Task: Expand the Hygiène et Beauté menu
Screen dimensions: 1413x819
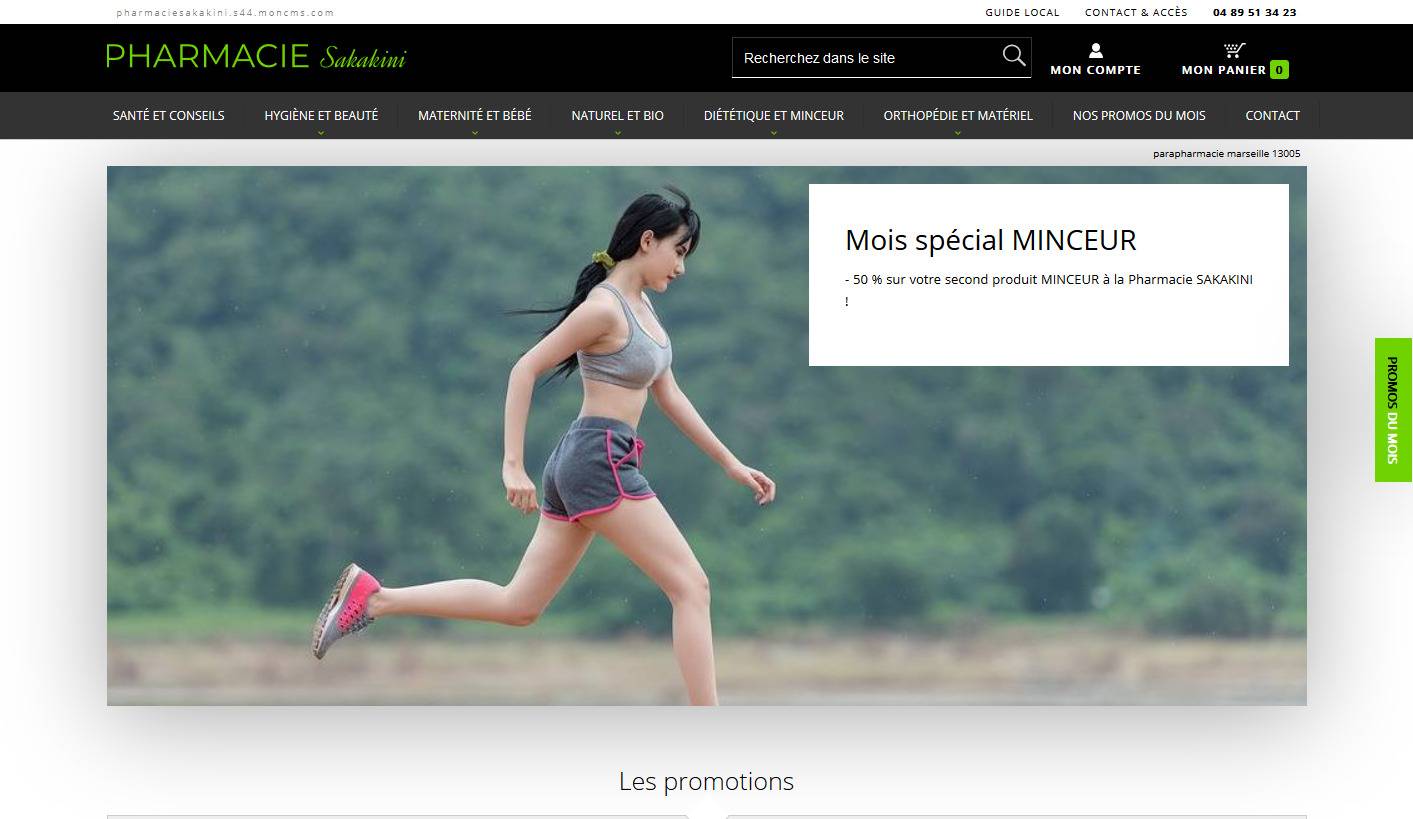Action: pyautogui.click(x=321, y=116)
